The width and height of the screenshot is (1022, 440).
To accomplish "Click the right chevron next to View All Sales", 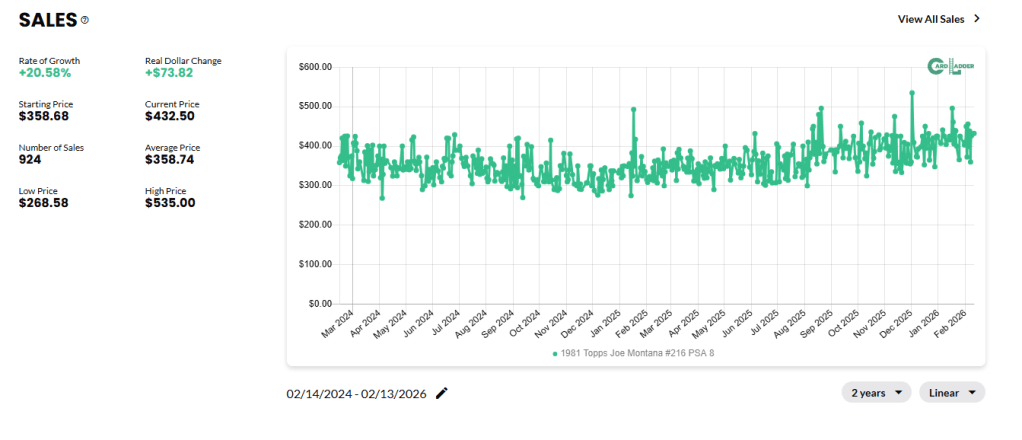I will (977, 18).
